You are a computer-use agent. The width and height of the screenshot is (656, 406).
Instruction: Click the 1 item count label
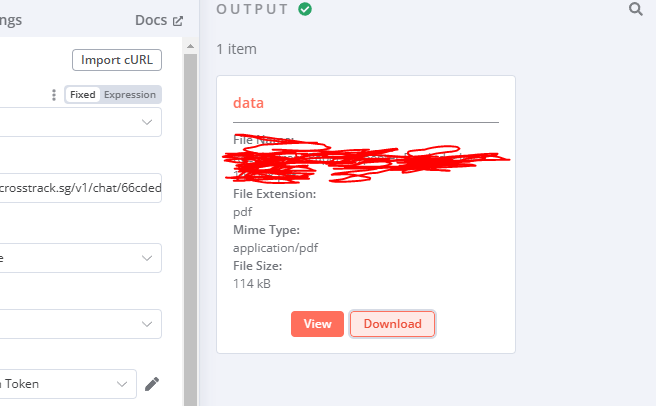[x=236, y=49]
